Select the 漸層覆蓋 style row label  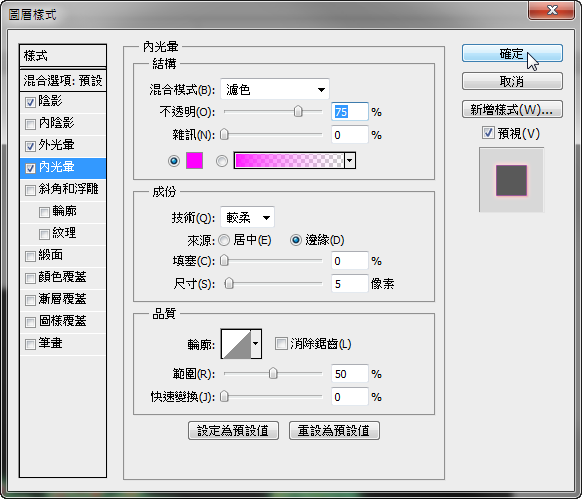tap(62, 299)
